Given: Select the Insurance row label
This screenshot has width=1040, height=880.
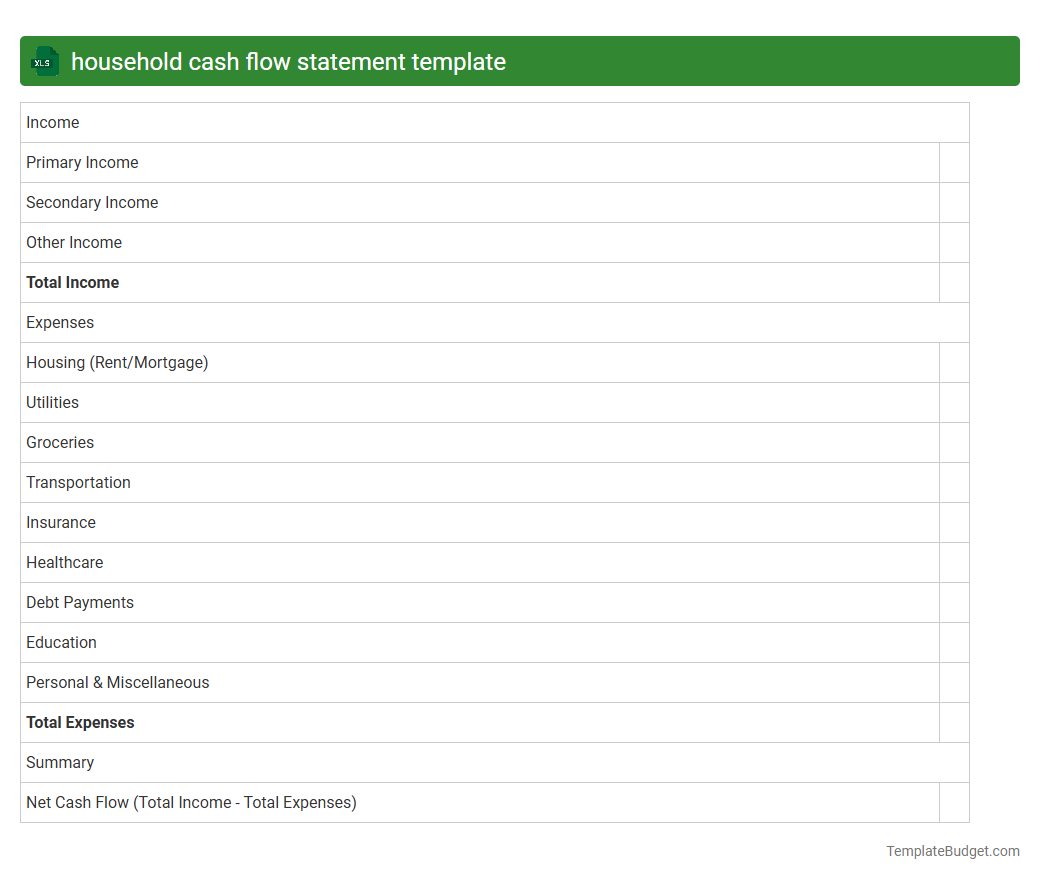Looking at the screenshot, I should (x=61, y=522).
